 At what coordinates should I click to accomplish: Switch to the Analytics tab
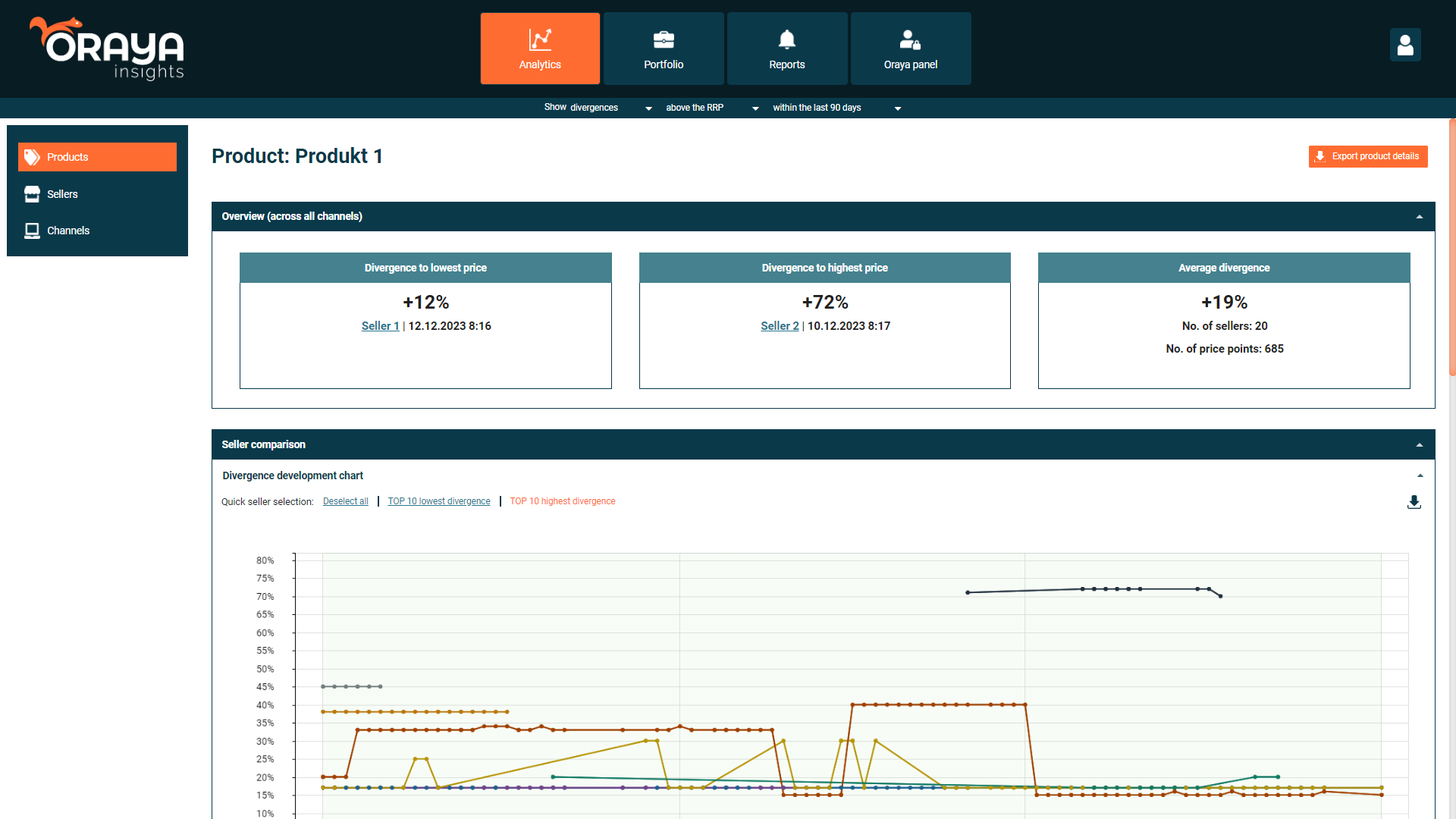(540, 48)
